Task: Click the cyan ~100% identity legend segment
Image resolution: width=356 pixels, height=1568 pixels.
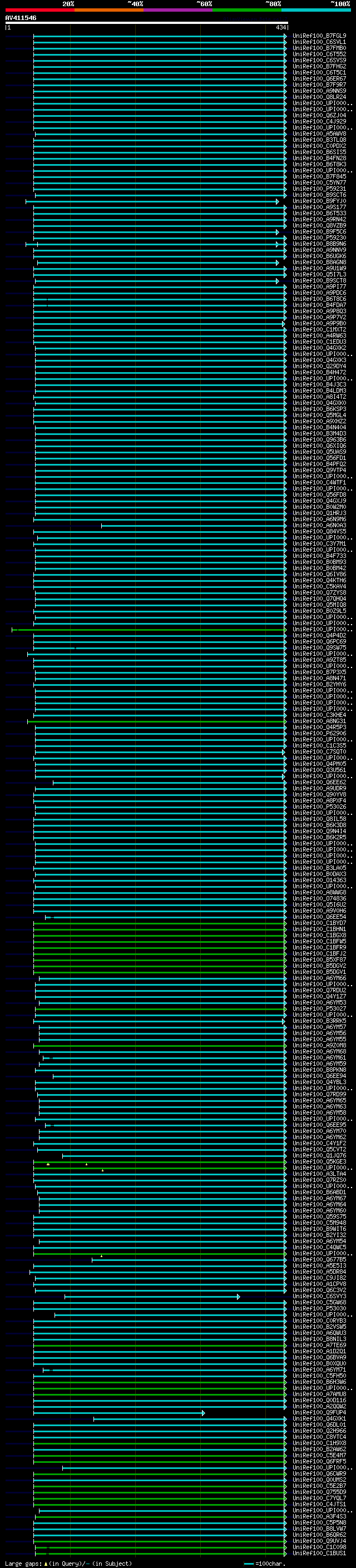Action: [316, 10]
